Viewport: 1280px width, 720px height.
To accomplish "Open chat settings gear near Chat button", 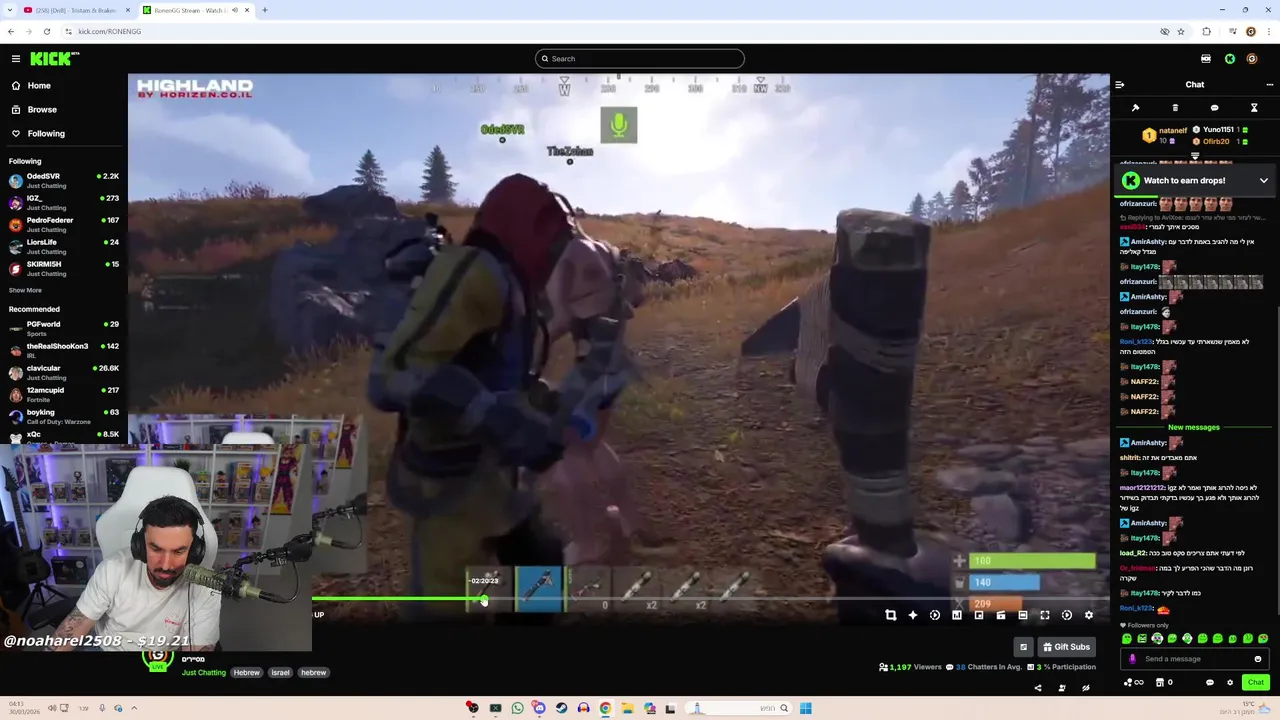I will pos(1230,683).
